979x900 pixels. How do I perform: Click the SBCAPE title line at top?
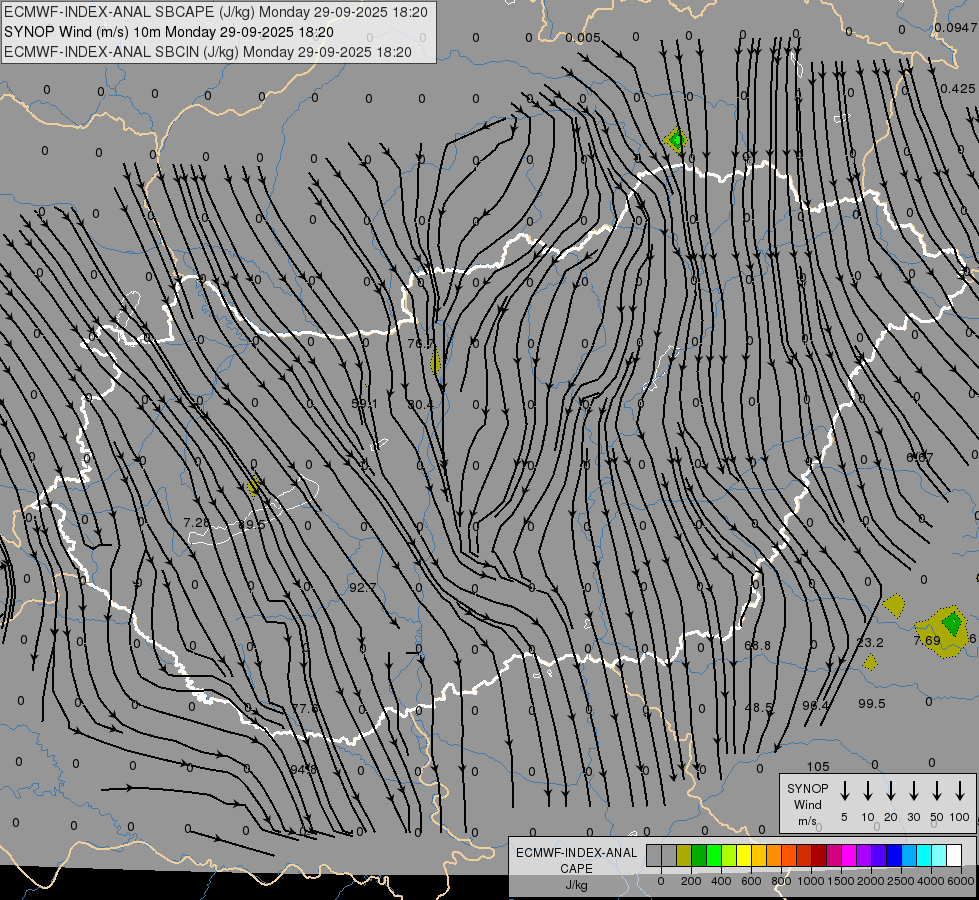tap(216, 12)
